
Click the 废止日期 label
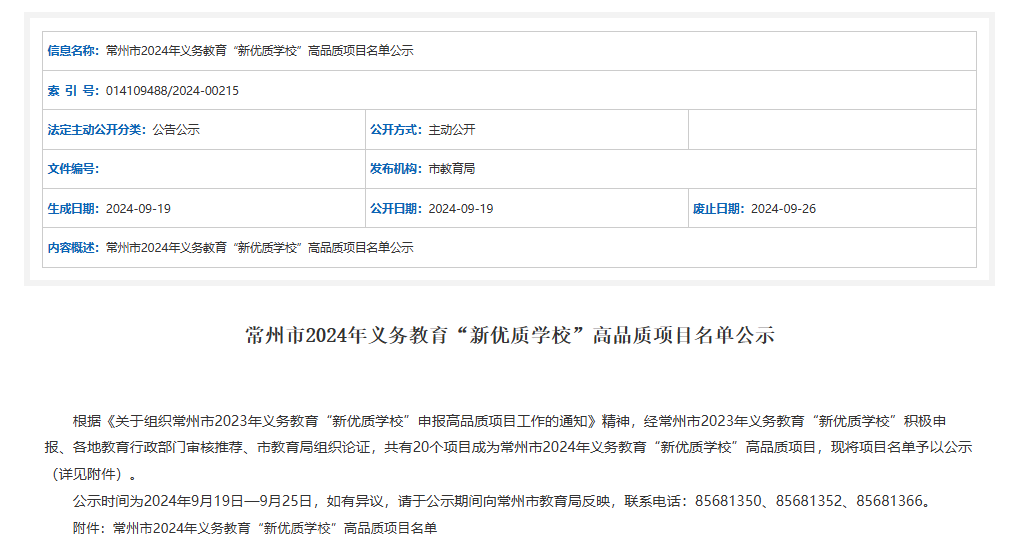718,209
